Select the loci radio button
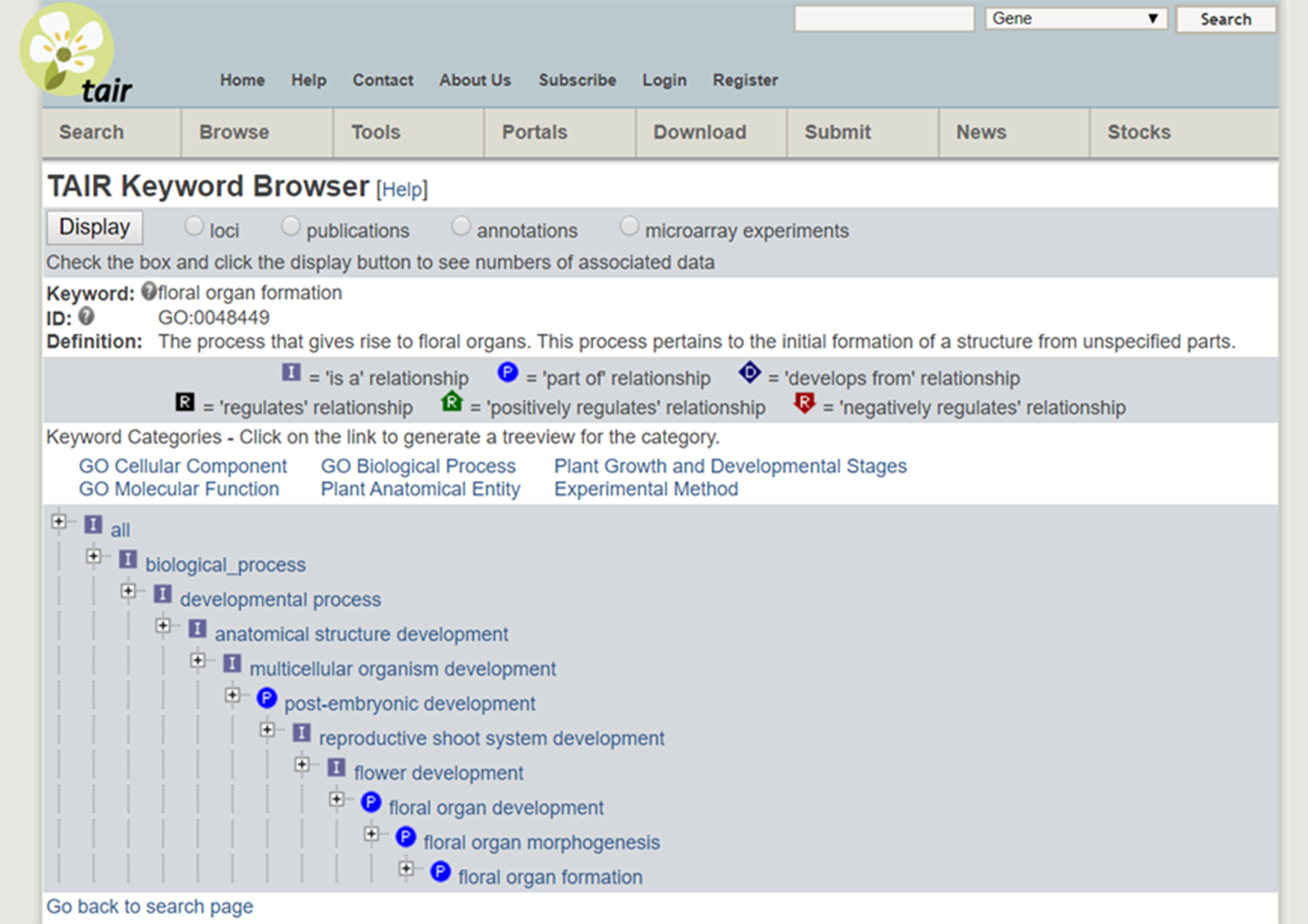 (x=194, y=227)
